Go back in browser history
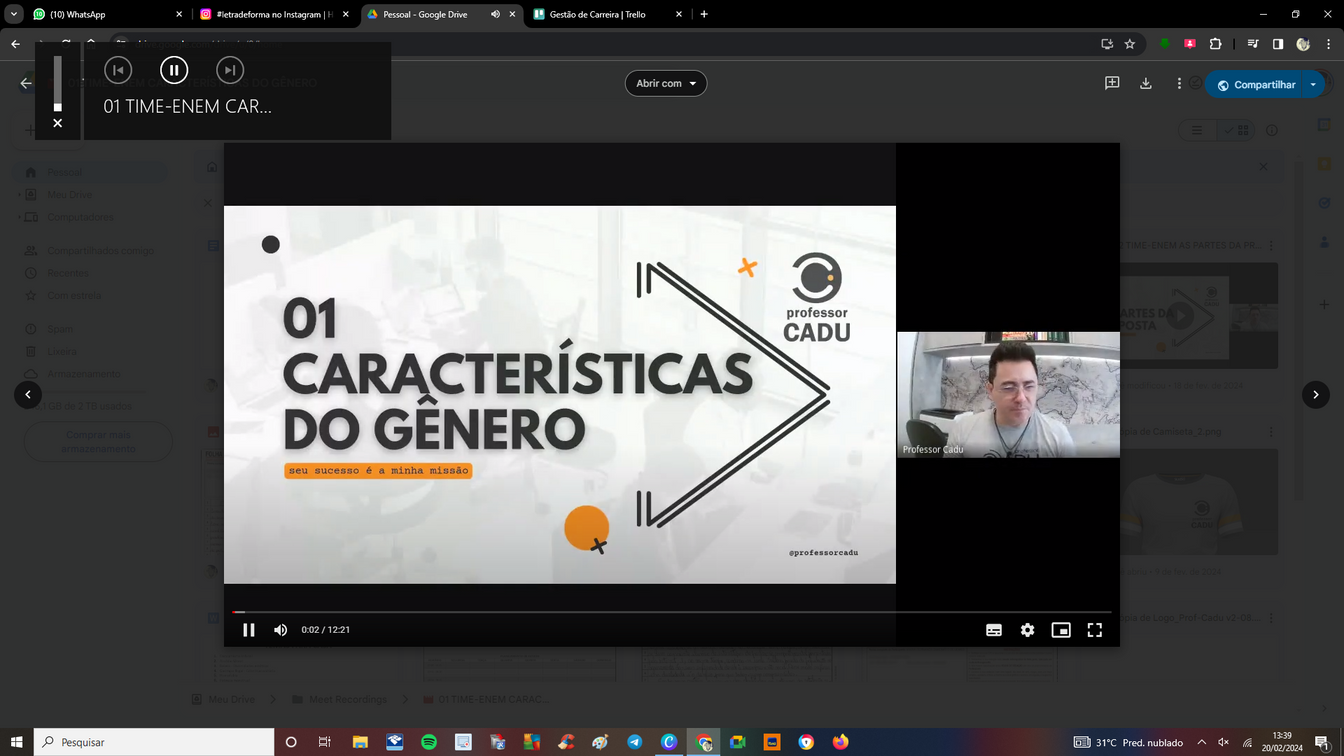The width and height of the screenshot is (1344, 756). pos(15,44)
